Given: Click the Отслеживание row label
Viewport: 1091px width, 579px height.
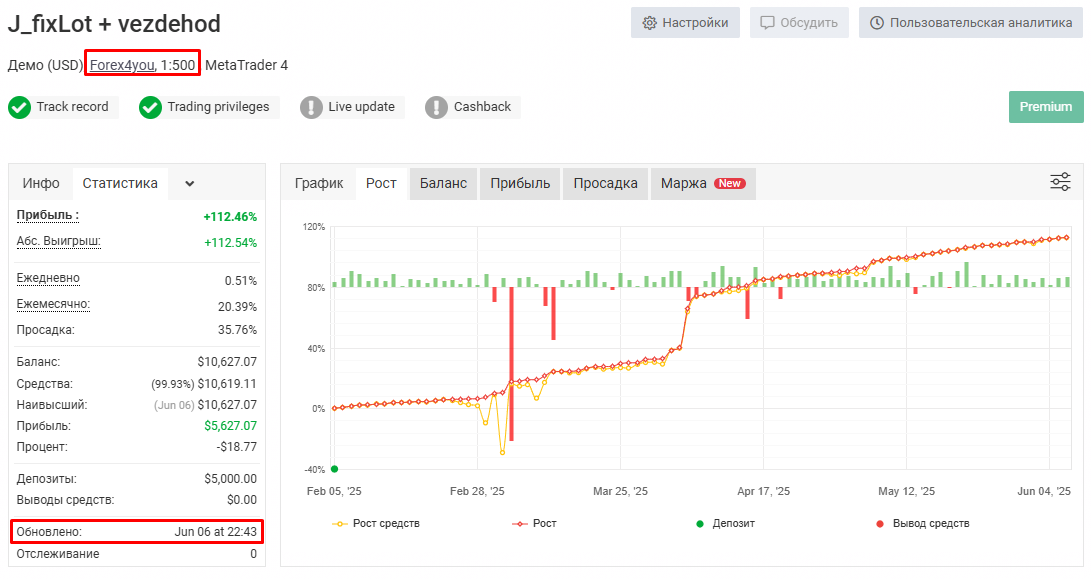Looking at the screenshot, I should [58, 553].
